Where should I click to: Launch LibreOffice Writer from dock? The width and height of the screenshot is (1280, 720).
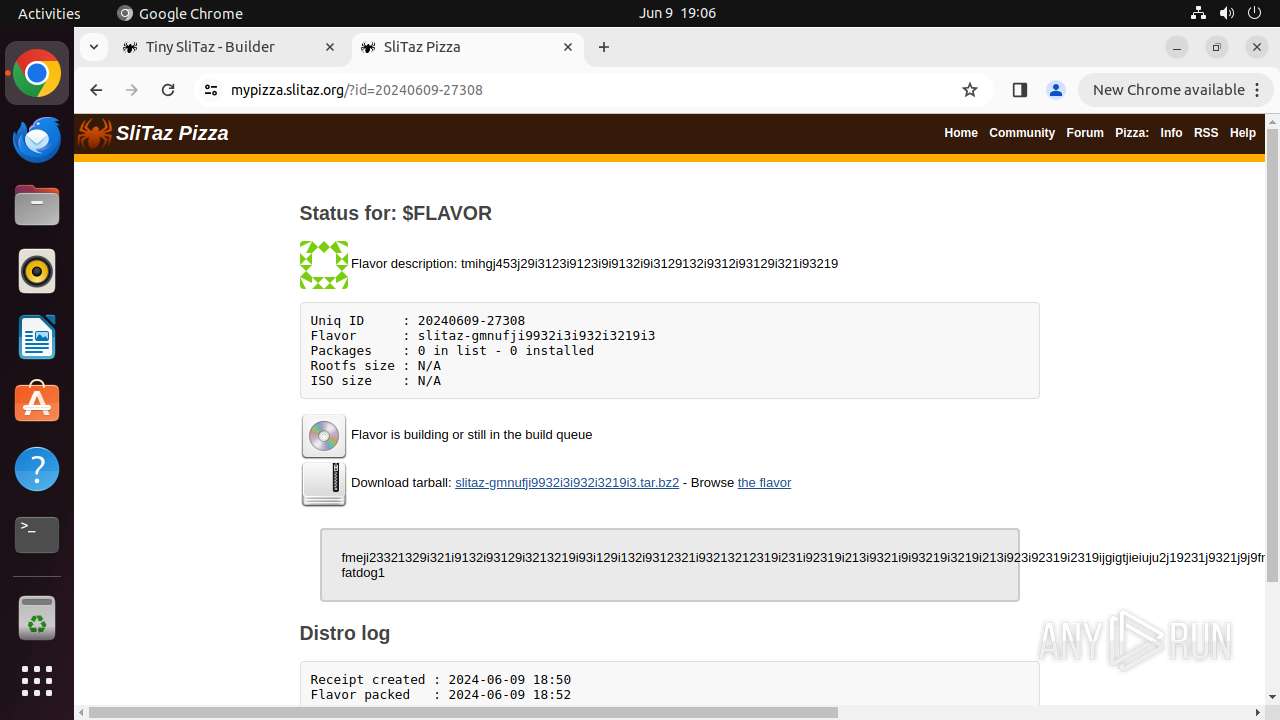37,337
